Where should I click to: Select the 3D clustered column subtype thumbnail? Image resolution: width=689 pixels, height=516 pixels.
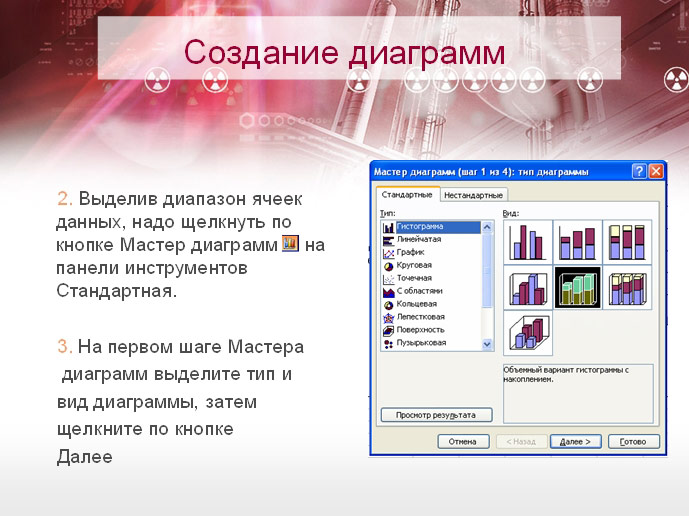tap(528, 287)
